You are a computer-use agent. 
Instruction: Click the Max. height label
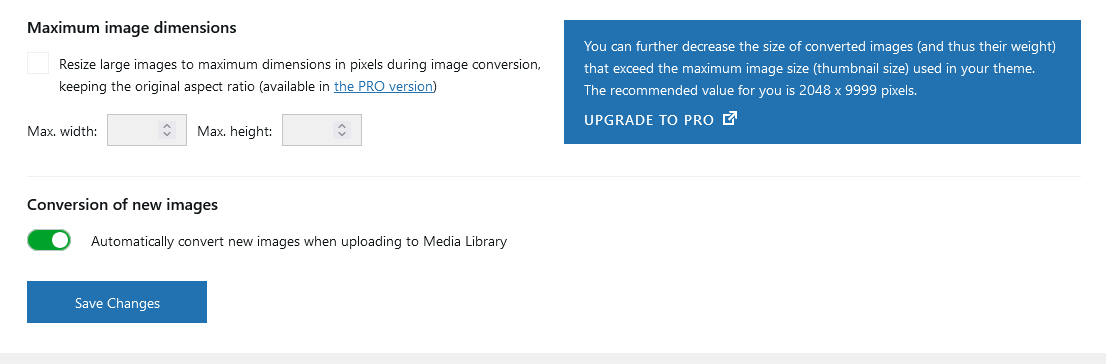235,131
